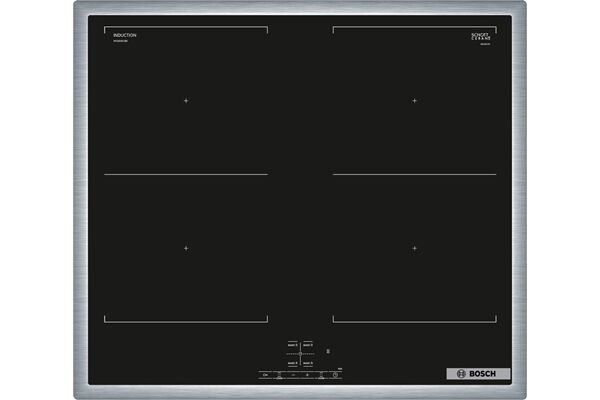This screenshot has height=400, width=600.
Task: Select the bottom-left zone indicator in the selector
Action: [x=292, y=363]
